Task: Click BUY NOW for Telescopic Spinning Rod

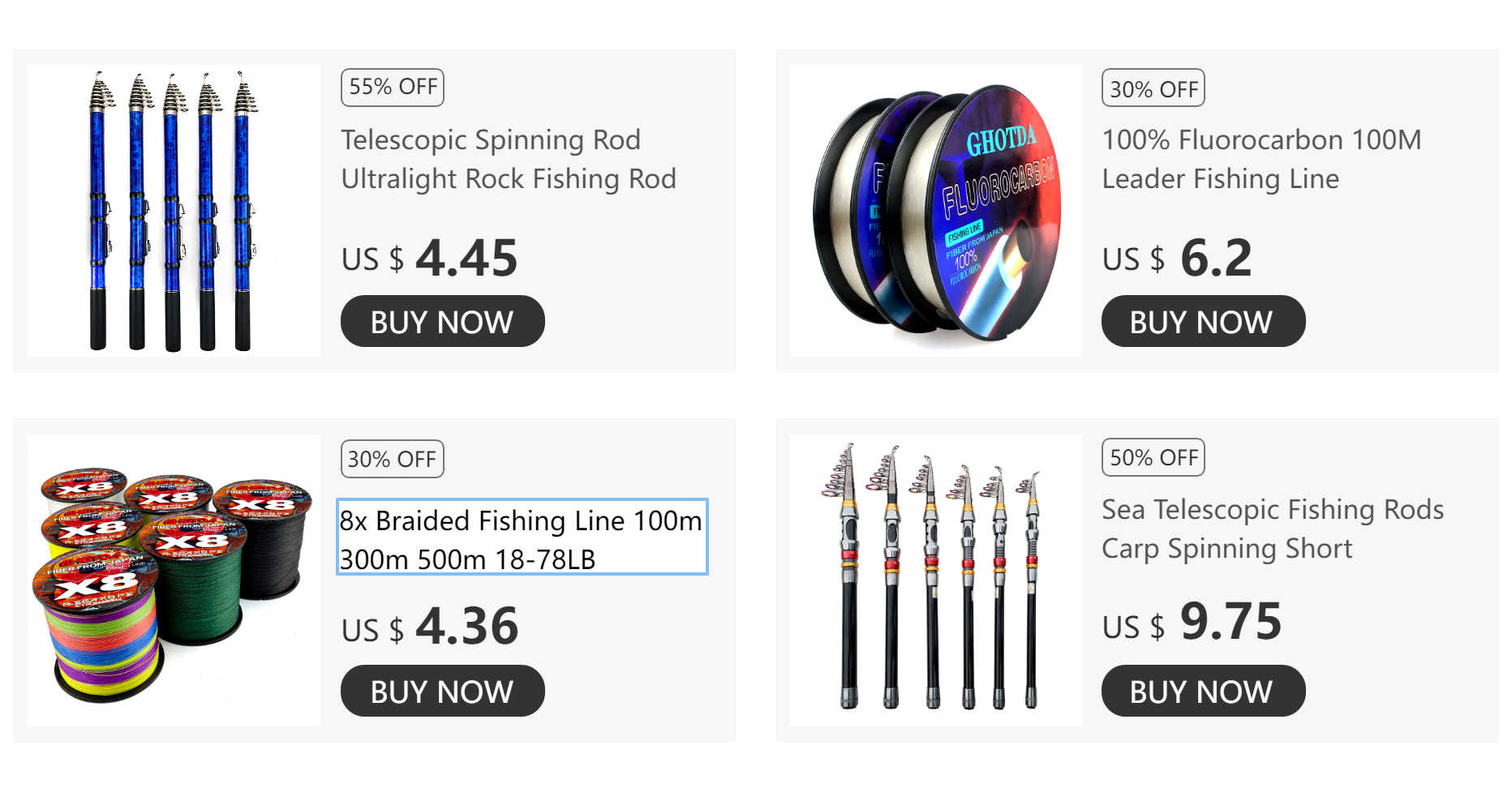Action: pyautogui.click(x=443, y=321)
